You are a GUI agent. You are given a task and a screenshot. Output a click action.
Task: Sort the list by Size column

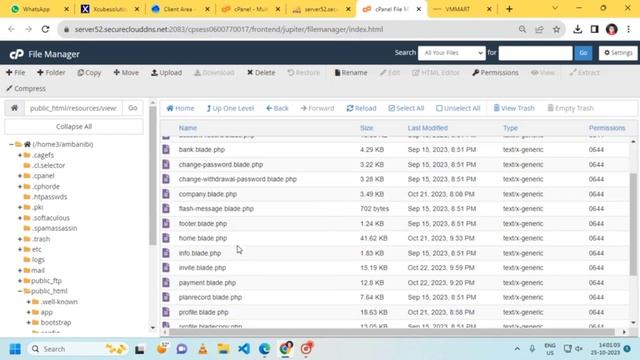click(x=367, y=128)
